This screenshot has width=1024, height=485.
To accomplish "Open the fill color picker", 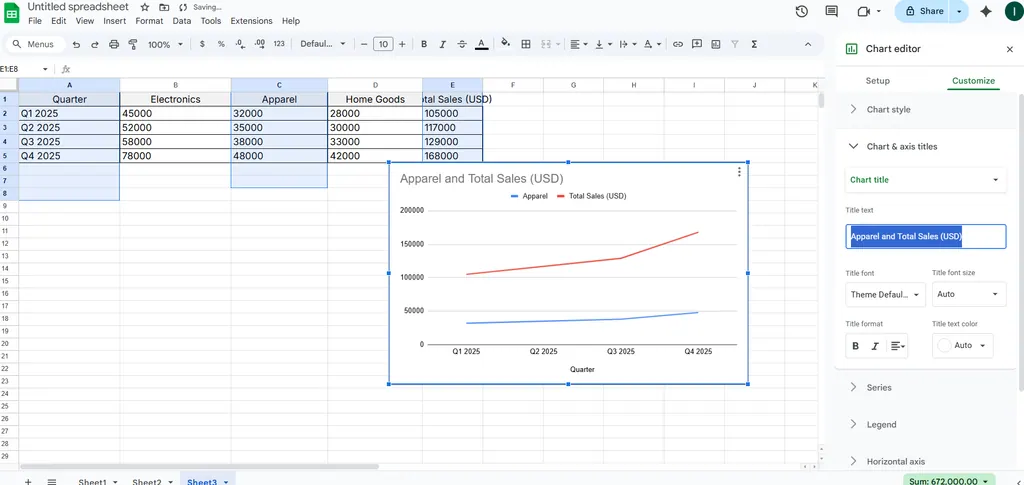I will (x=505, y=44).
